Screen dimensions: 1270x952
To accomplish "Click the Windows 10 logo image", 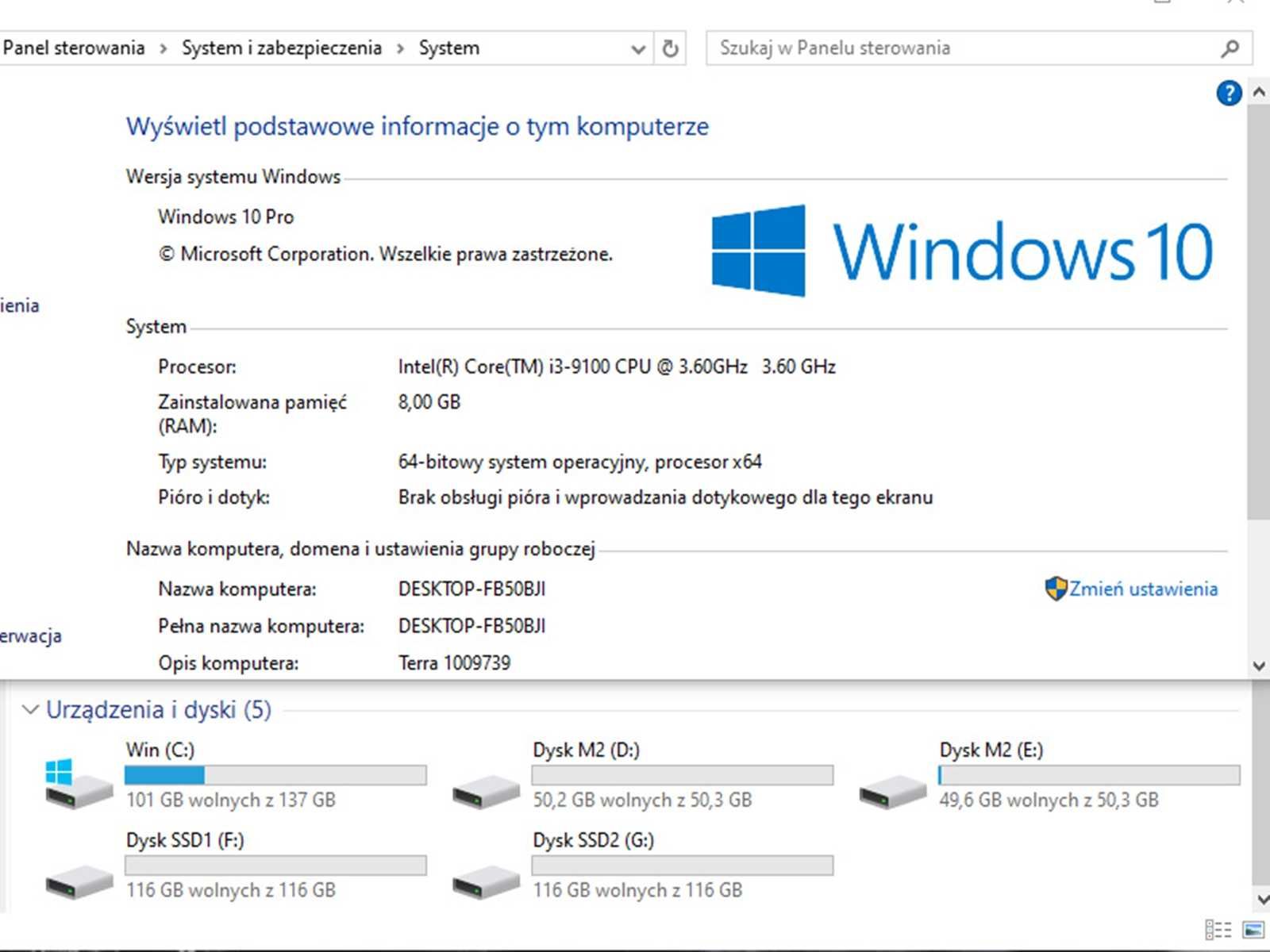I will click(962, 251).
